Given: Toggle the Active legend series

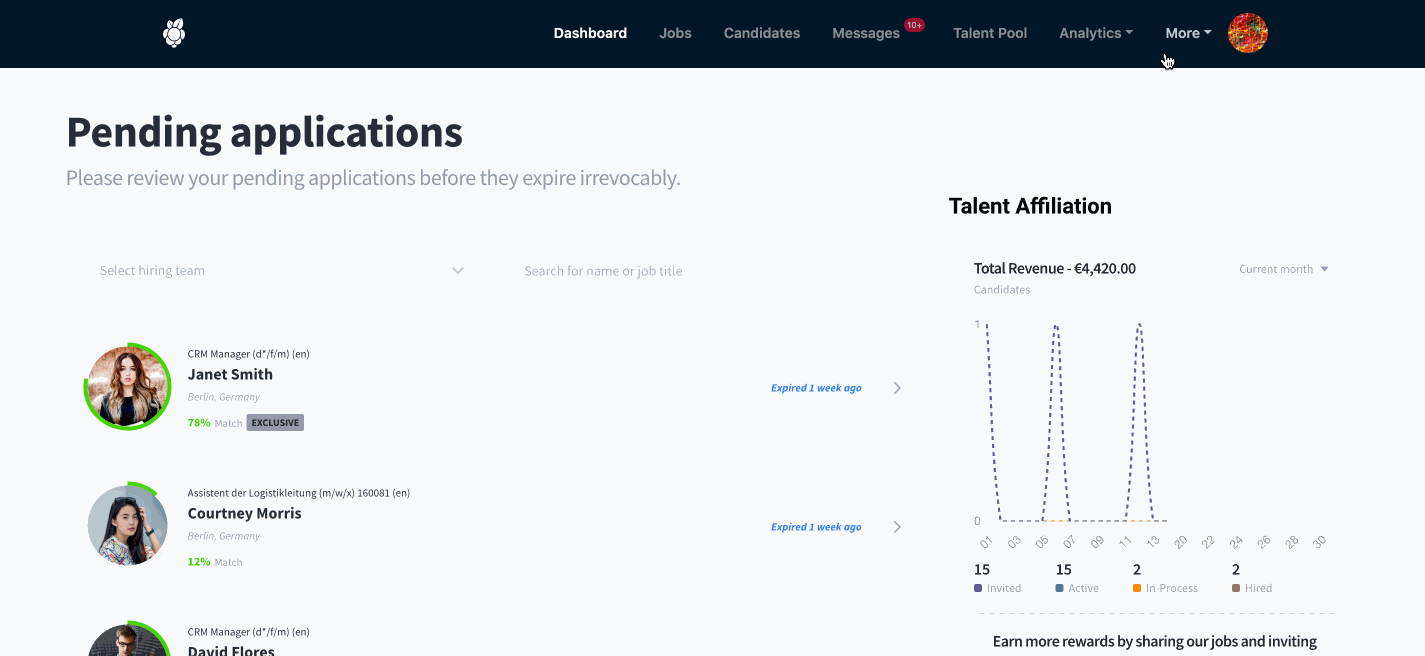Looking at the screenshot, I should click(1077, 588).
